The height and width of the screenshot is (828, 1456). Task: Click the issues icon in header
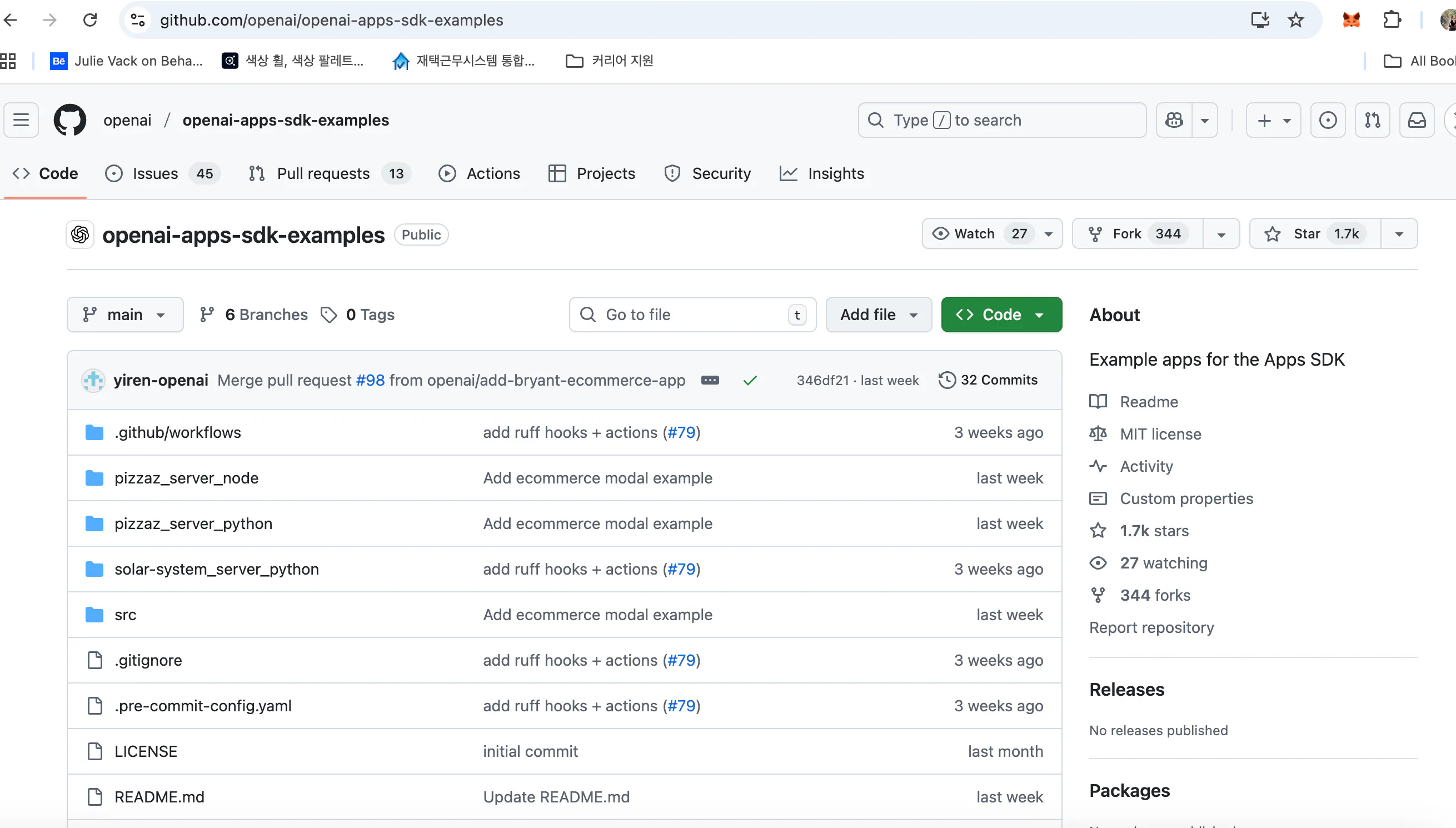pyautogui.click(x=1328, y=120)
